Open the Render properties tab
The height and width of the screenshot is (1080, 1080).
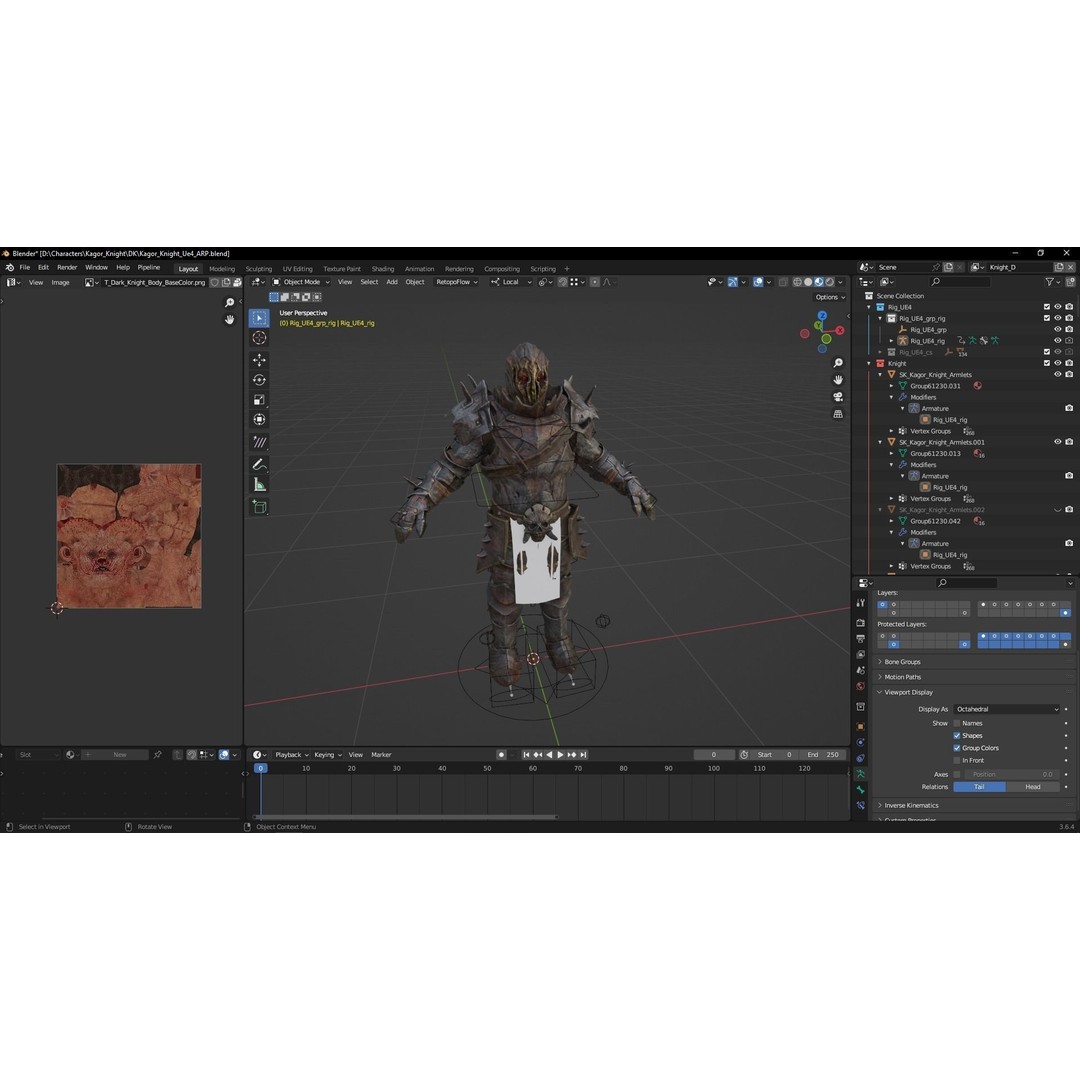(x=860, y=623)
